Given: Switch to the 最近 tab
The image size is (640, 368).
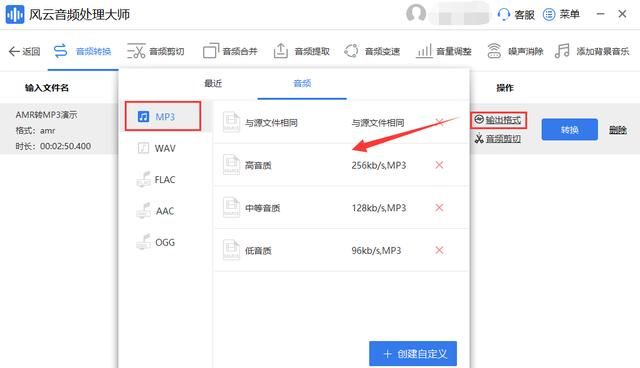Looking at the screenshot, I should tap(213, 84).
